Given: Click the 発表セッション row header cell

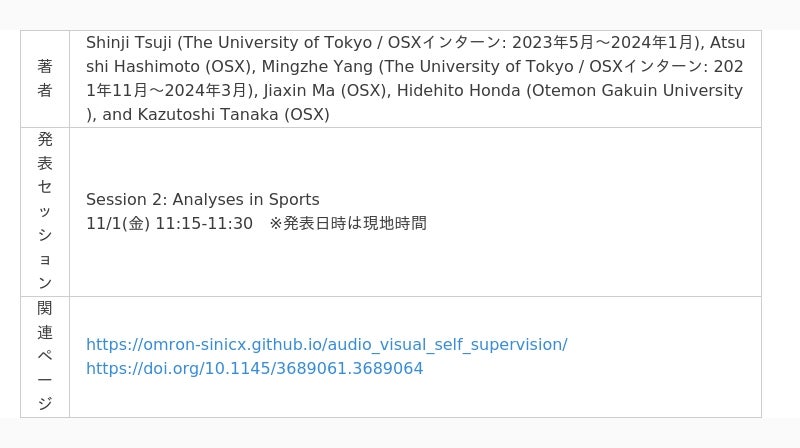Looking at the screenshot, I should click(x=45, y=211).
